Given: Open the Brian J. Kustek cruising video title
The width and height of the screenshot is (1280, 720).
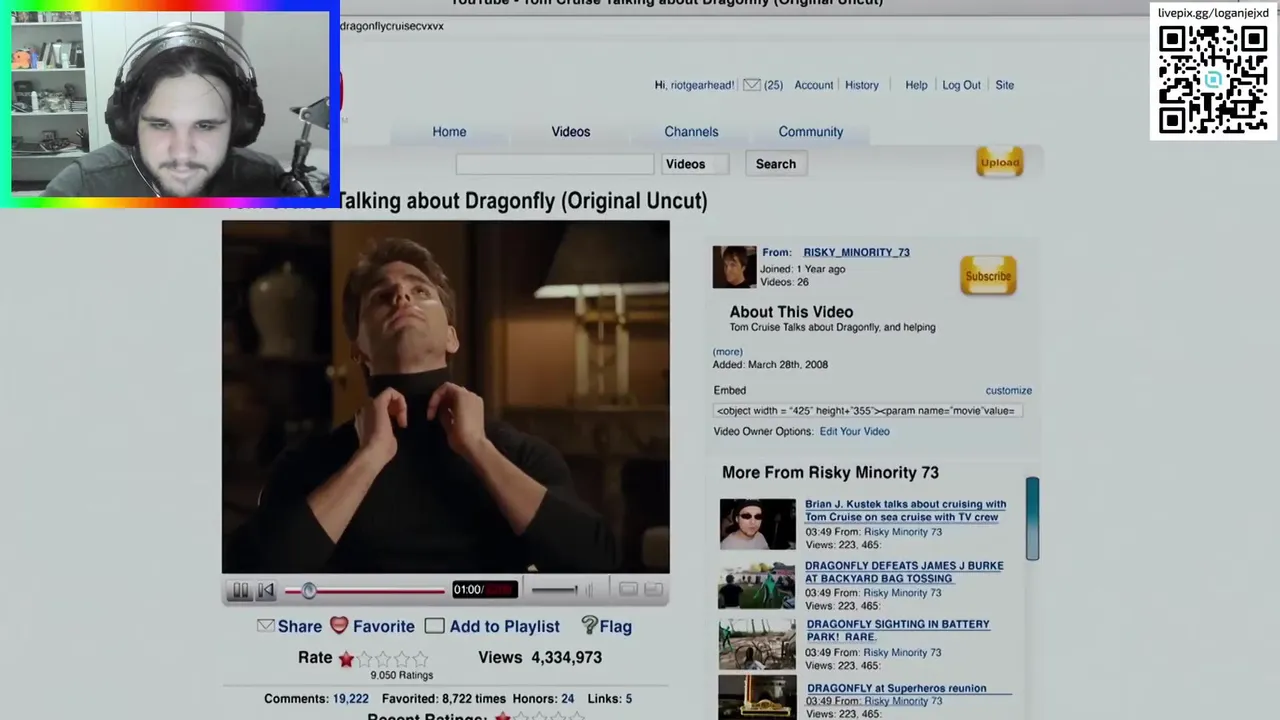Looking at the screenshot, I should [x=906, y=511].
